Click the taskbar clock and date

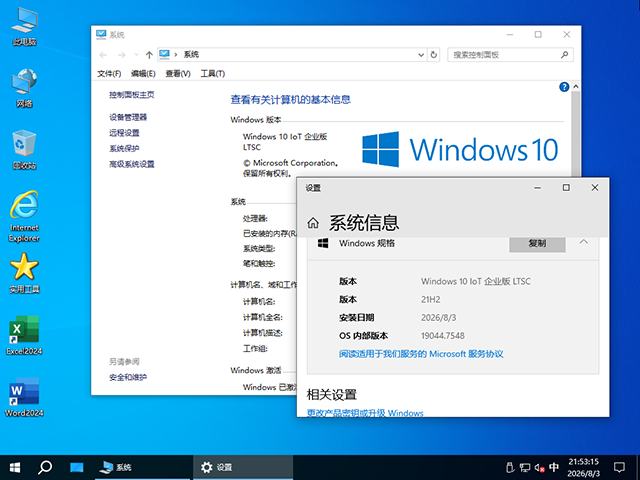[584, 467]
